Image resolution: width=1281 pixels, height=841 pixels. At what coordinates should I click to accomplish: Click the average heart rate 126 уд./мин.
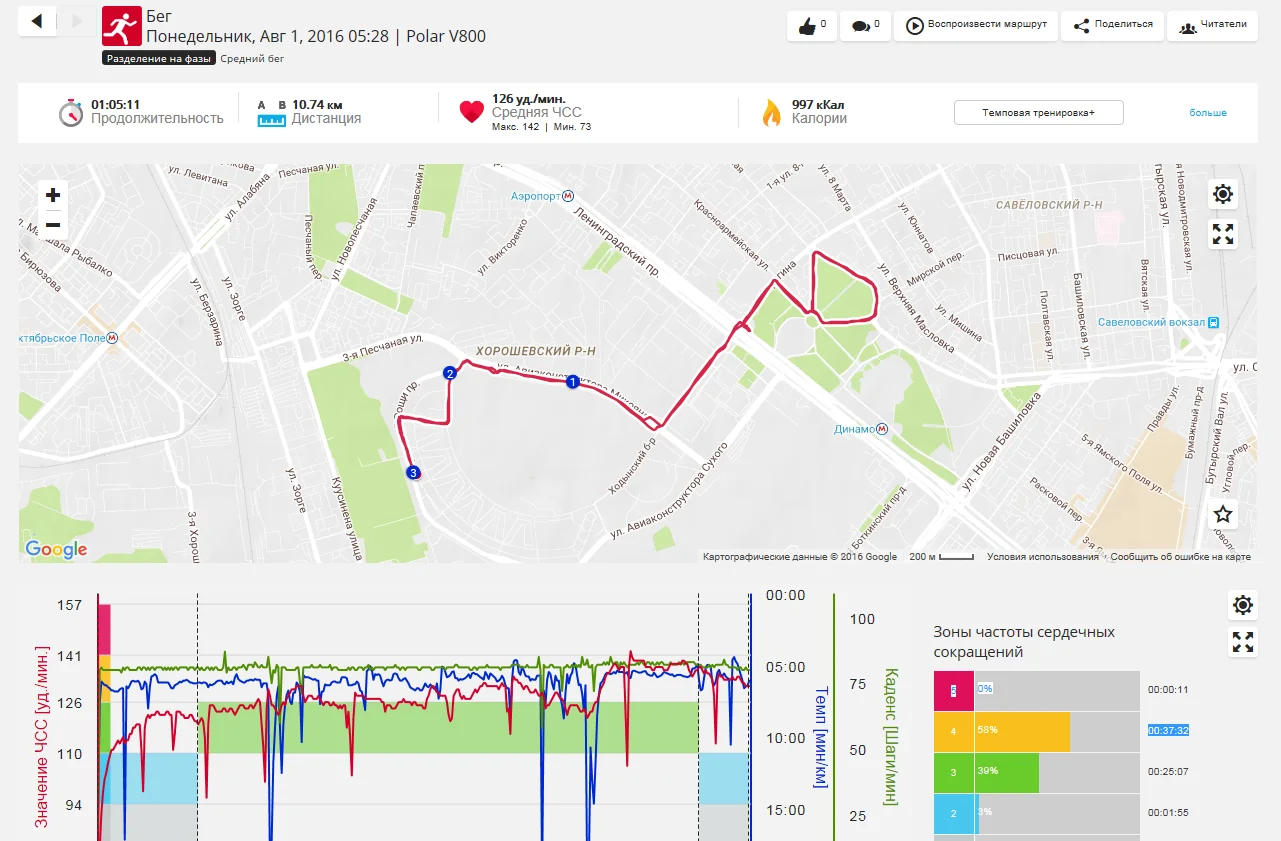coord(529,99)
